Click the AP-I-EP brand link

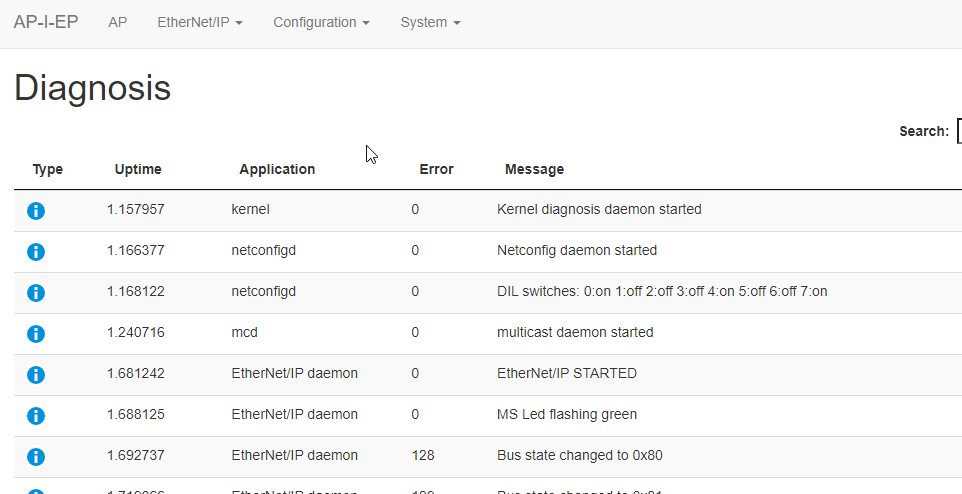[46, 22]
